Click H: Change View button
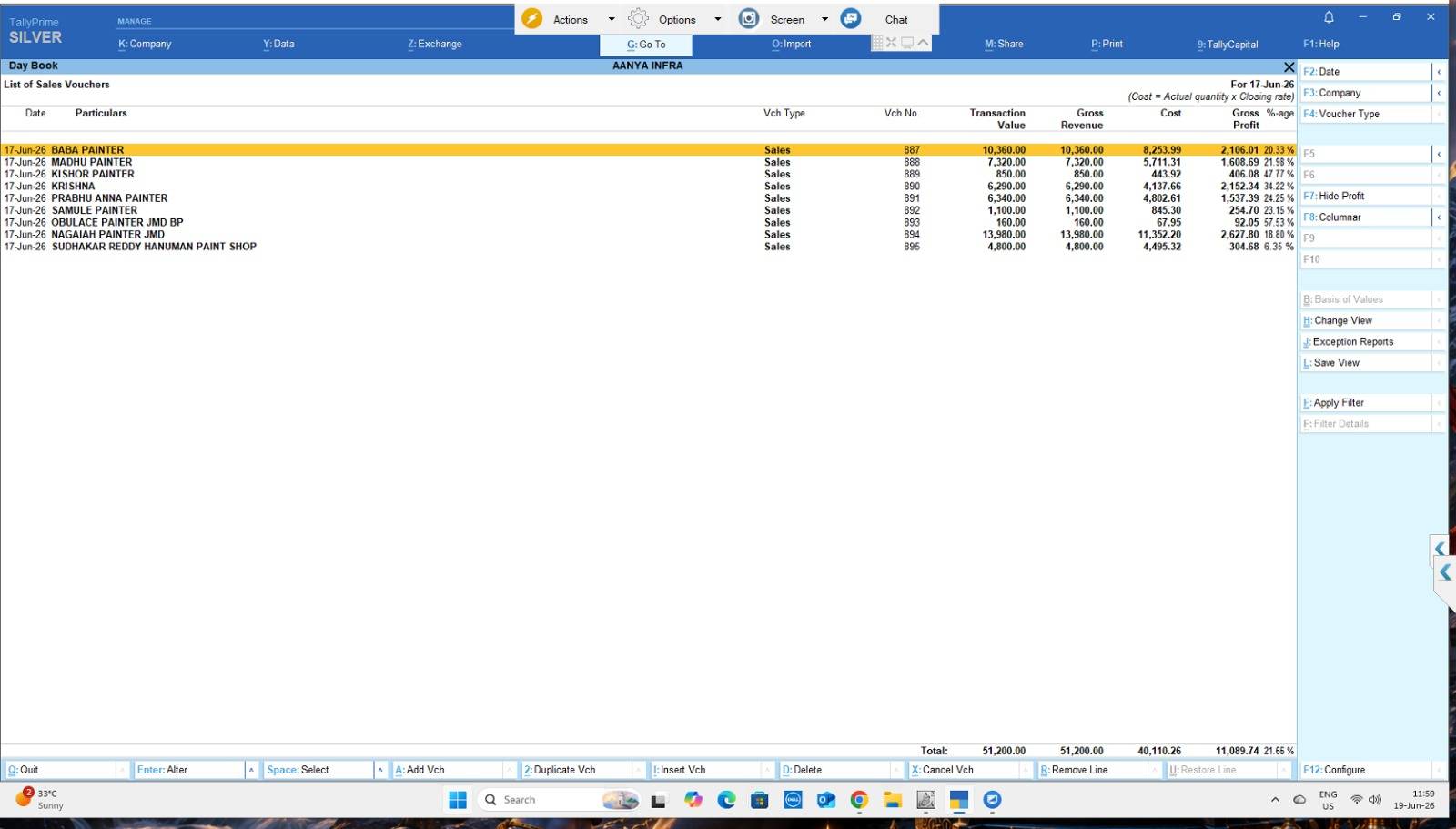The image size is (1456, 829). click(1366, 320)
